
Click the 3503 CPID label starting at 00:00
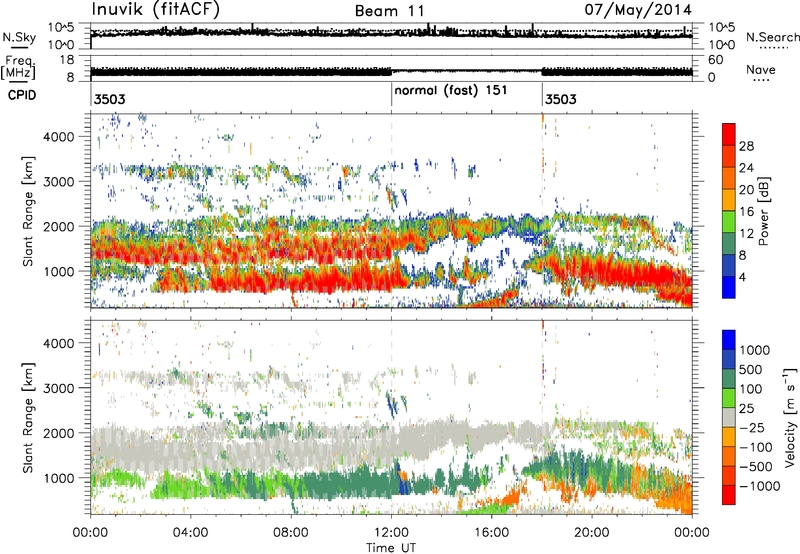pyautogui.click(x=109, y=99)
